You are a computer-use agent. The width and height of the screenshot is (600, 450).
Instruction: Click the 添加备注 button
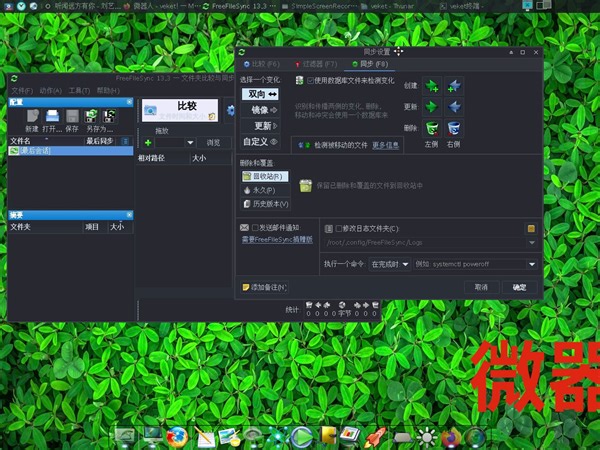(x=264, y=287)
